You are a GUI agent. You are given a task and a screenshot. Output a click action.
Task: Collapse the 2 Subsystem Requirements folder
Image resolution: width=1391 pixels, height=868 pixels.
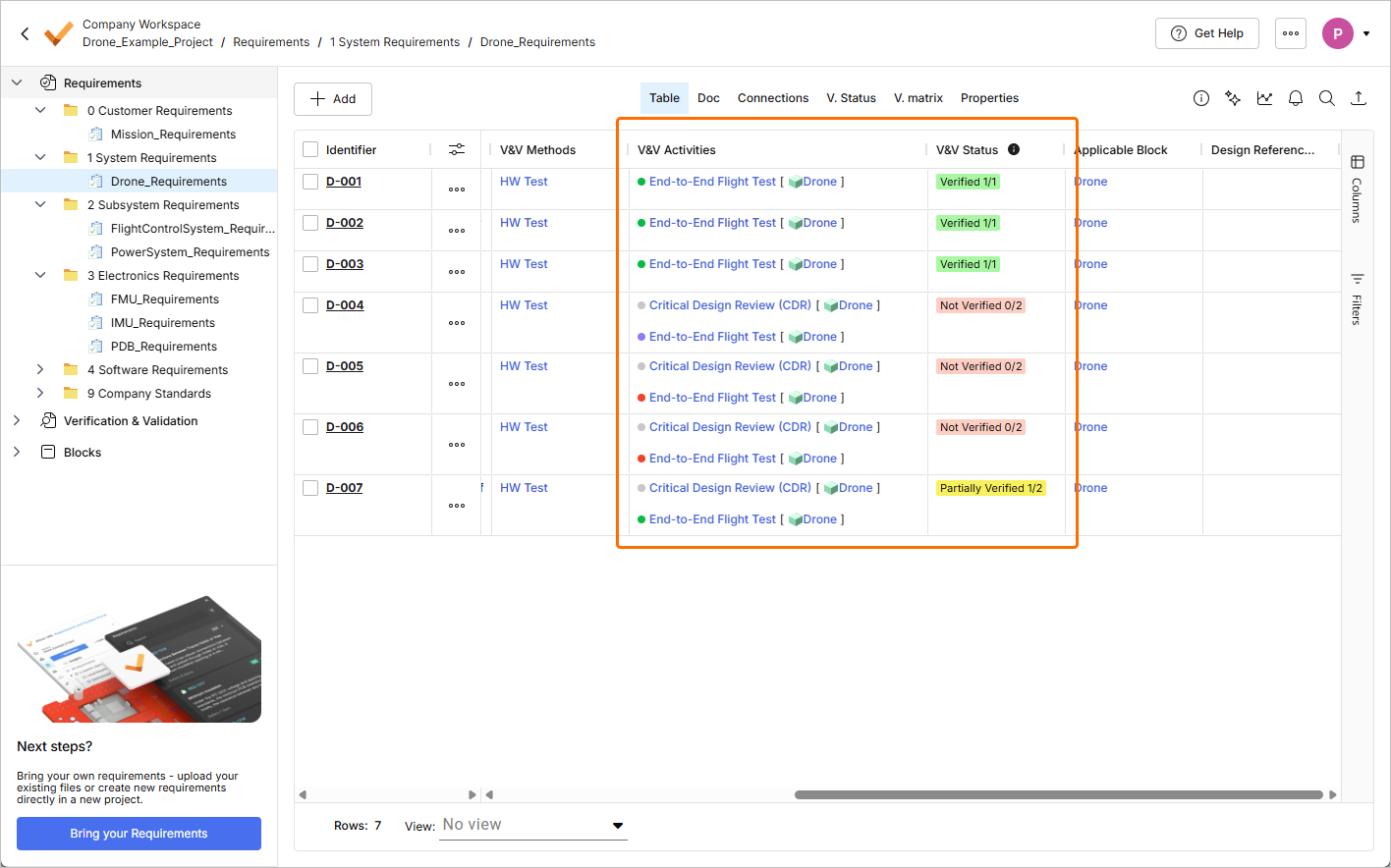pyautogui.click(x=40, y=204)
